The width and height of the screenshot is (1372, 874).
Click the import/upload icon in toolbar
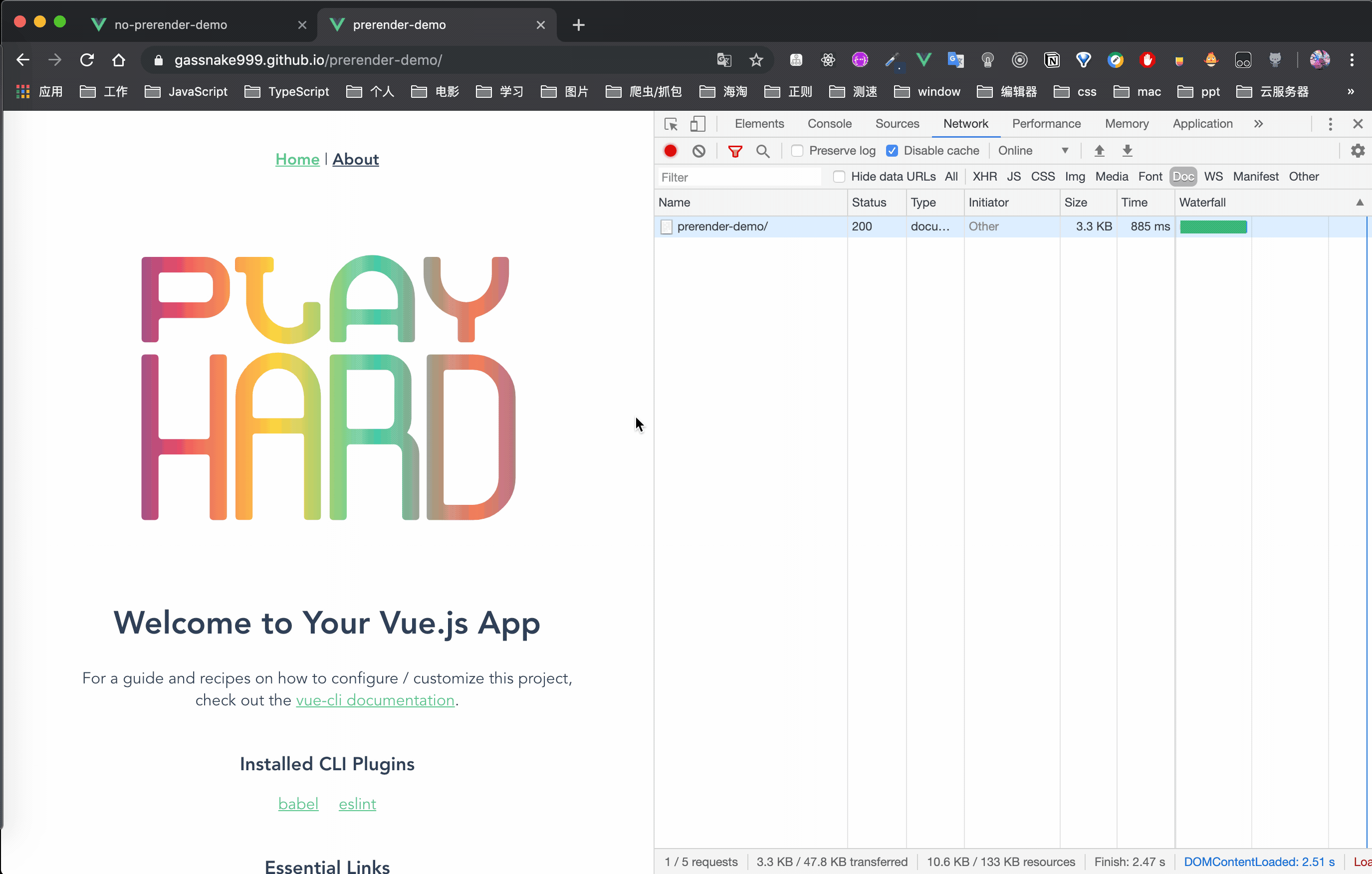(1100, 150)
